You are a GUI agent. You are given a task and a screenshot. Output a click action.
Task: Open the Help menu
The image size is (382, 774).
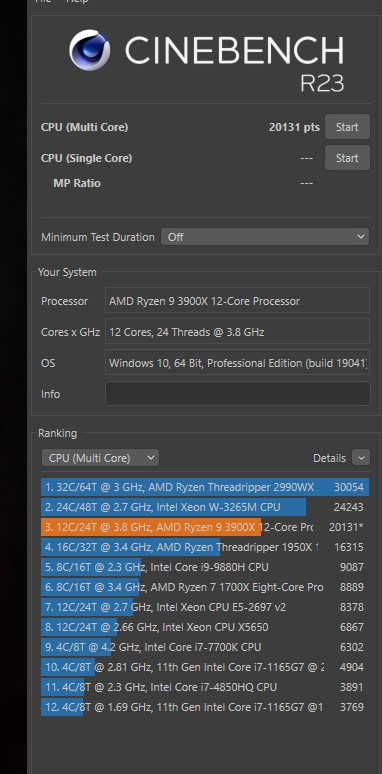[77, 1]
